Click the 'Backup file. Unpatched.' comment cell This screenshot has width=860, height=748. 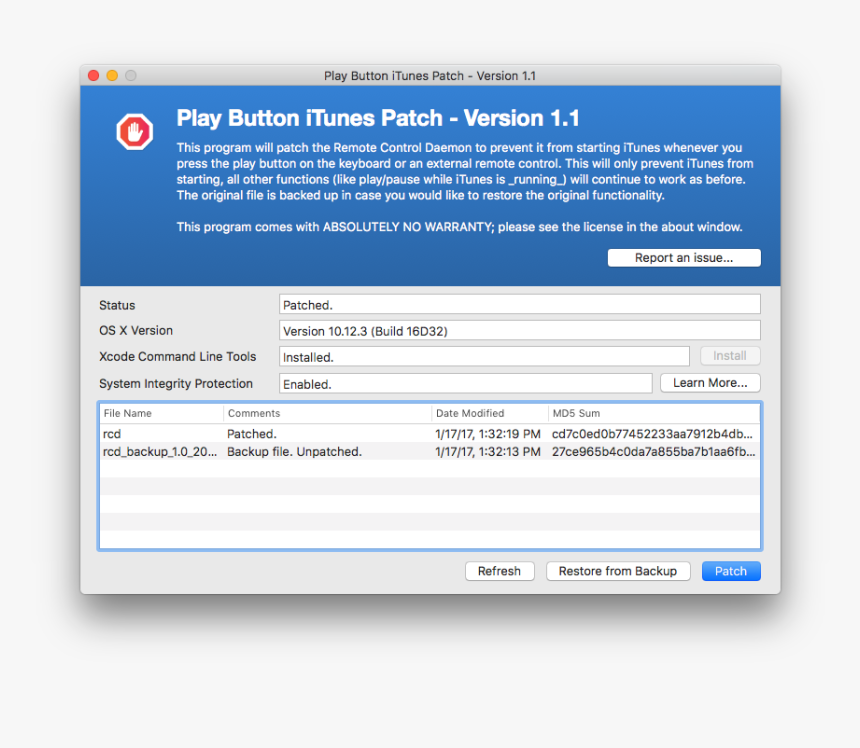click(x=295, y=452)
